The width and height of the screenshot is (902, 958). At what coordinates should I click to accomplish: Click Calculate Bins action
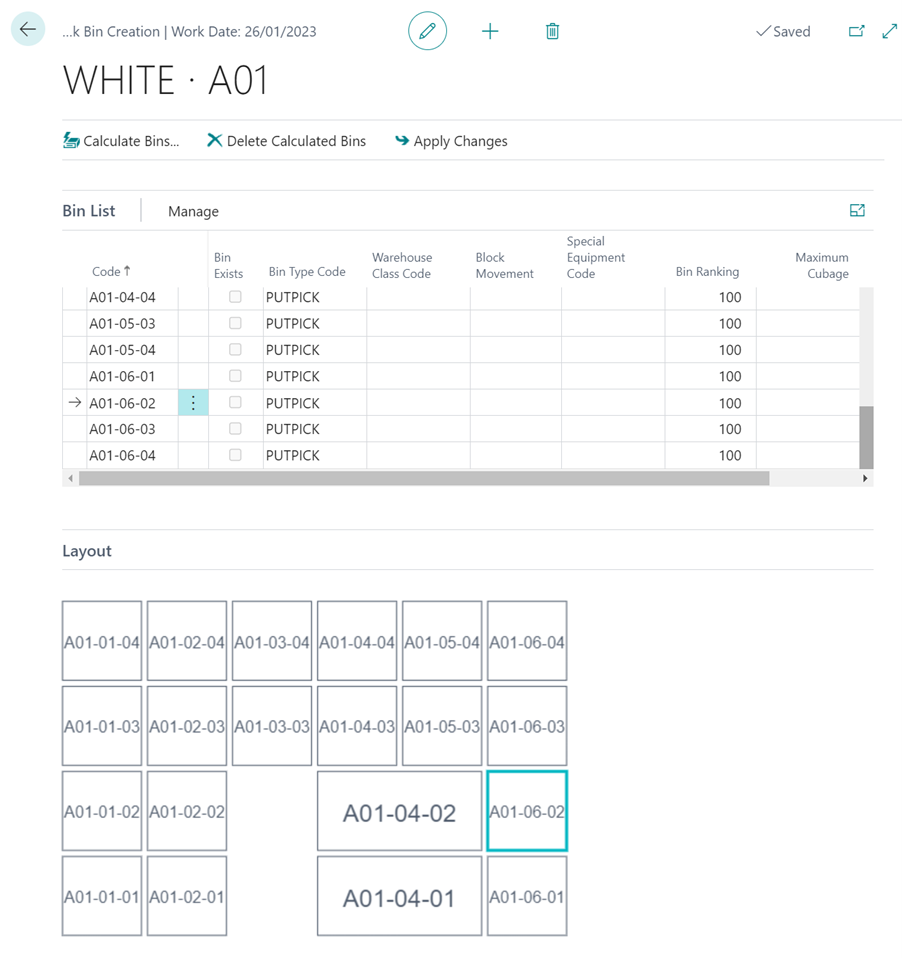pyautogui.click(x=121, y=141)
